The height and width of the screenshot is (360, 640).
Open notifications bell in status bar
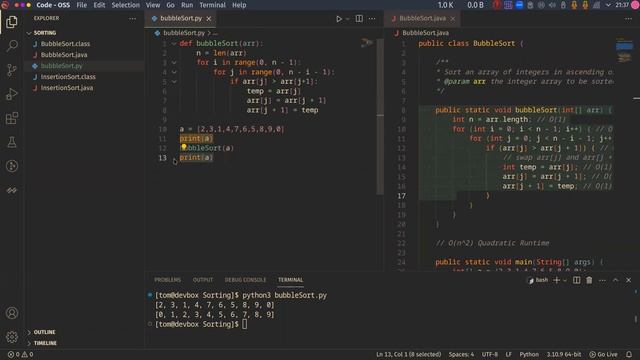click(x=629, y=354)
